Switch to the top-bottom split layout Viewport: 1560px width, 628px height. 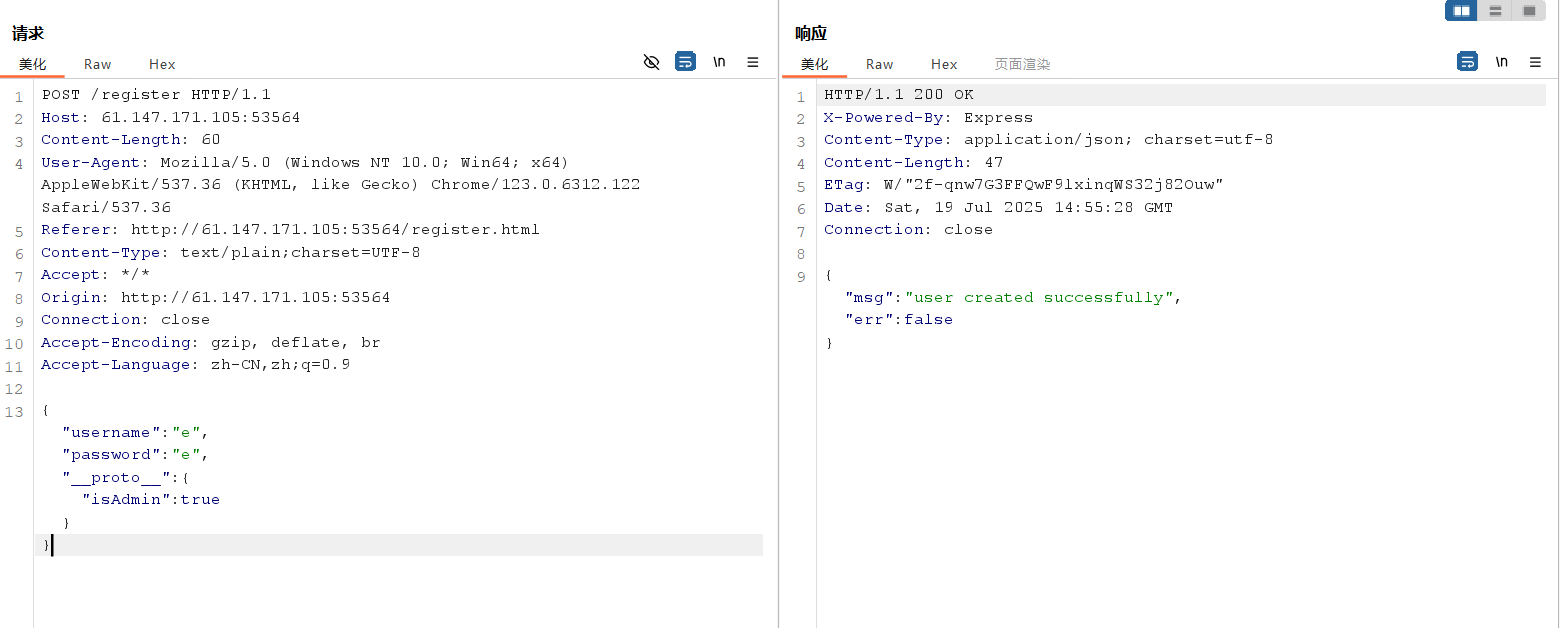(1495, 11)
